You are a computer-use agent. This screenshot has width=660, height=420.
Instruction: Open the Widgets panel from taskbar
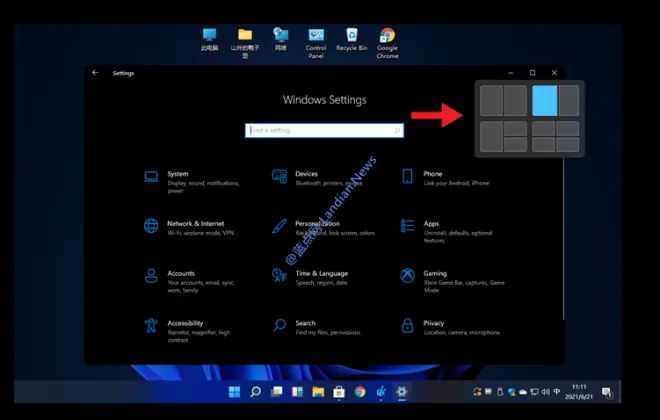[297, 392]
